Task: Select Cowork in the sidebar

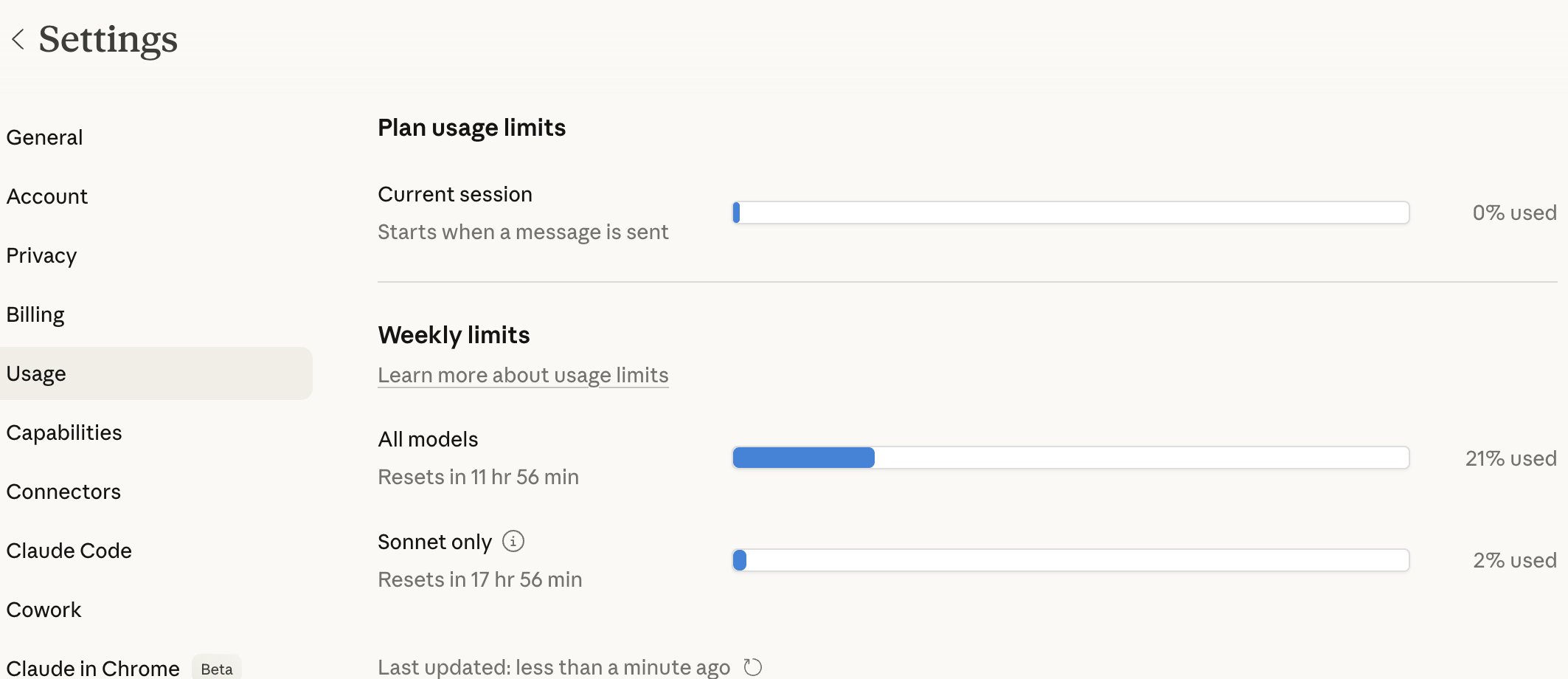Action: pos(44,610)
